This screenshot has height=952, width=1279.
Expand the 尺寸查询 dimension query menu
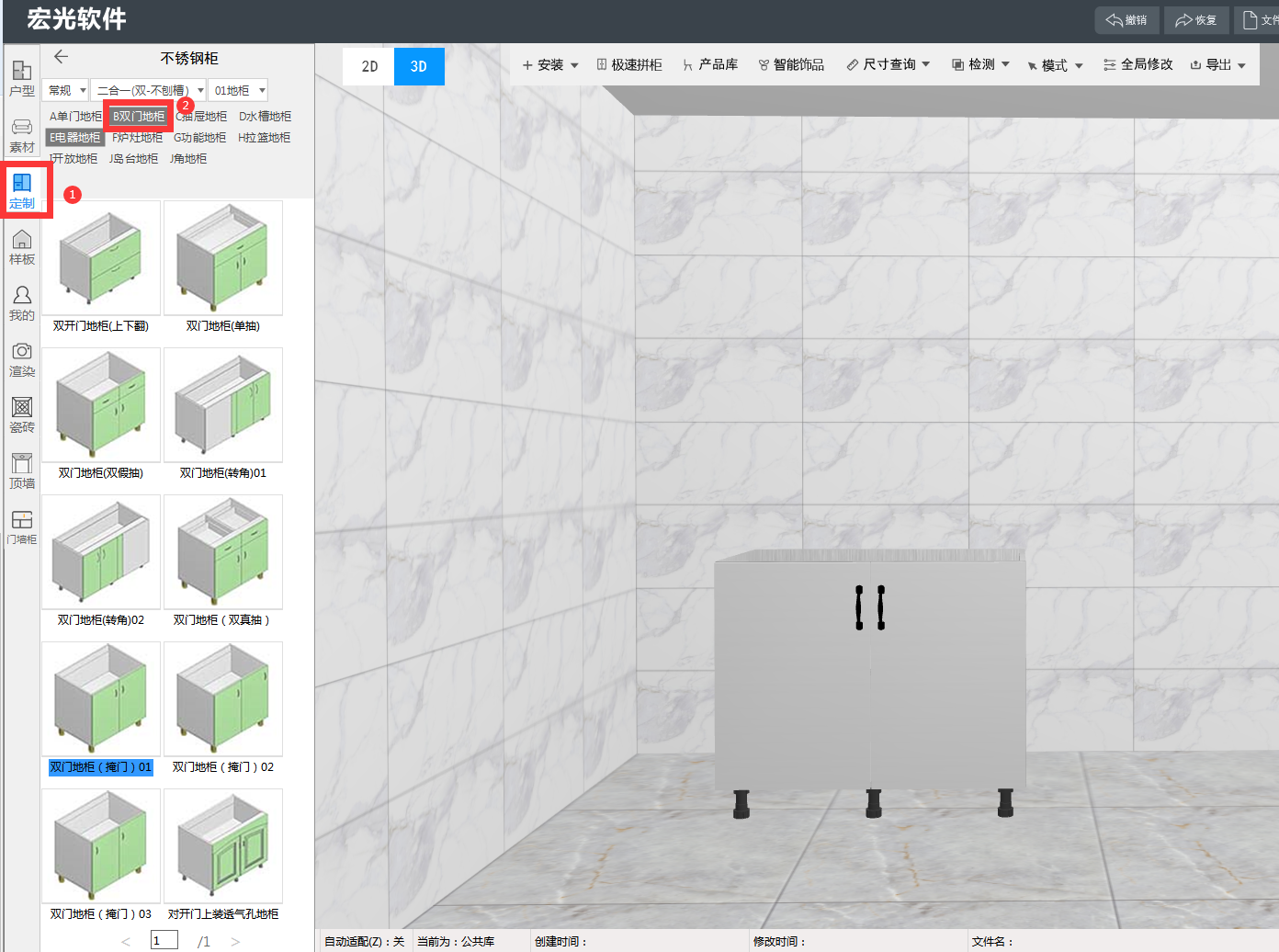click(889, 64)
